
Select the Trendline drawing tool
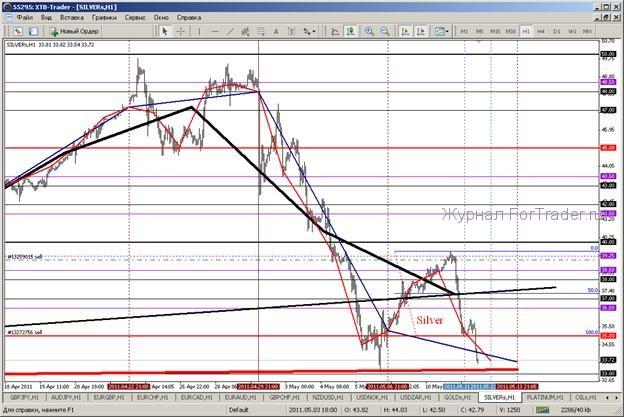point(230,31)
